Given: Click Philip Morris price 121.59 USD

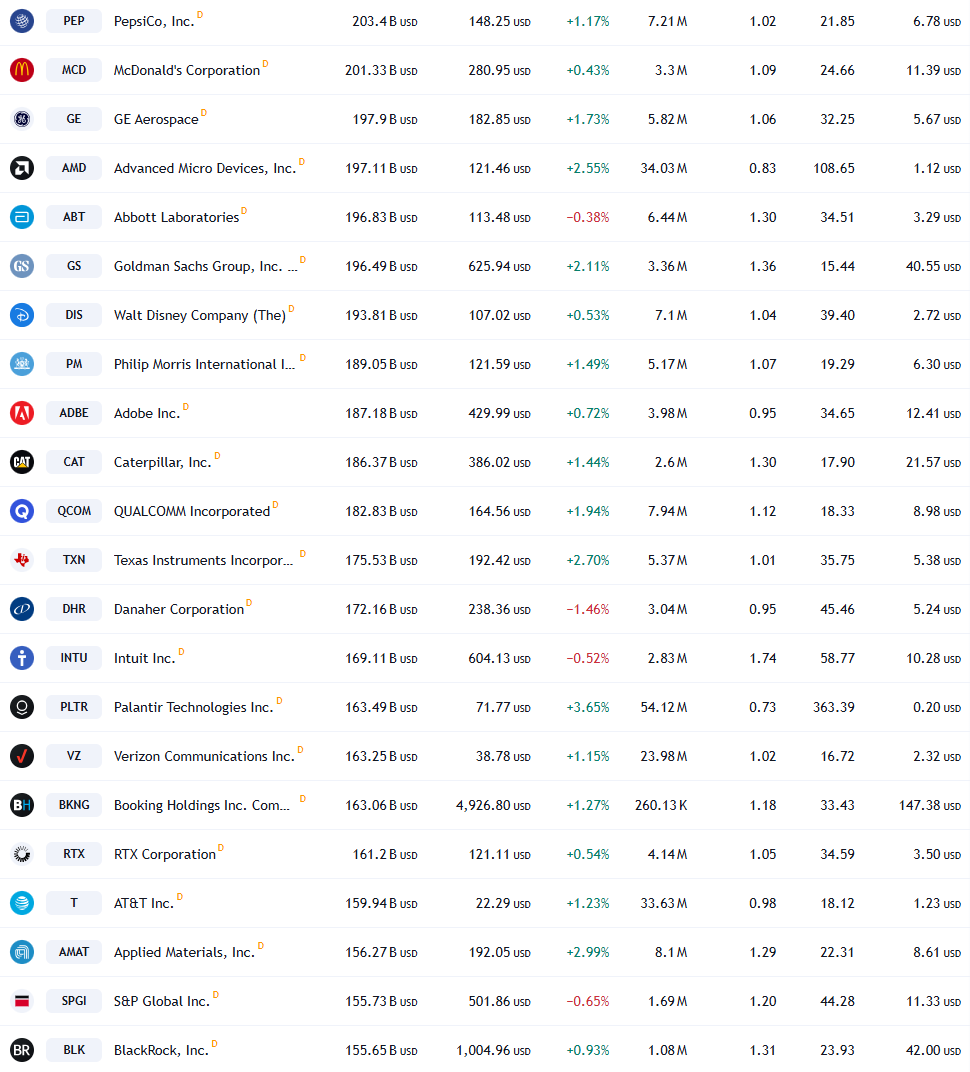Looking at the screenshot, I should (x=499, y=364).
